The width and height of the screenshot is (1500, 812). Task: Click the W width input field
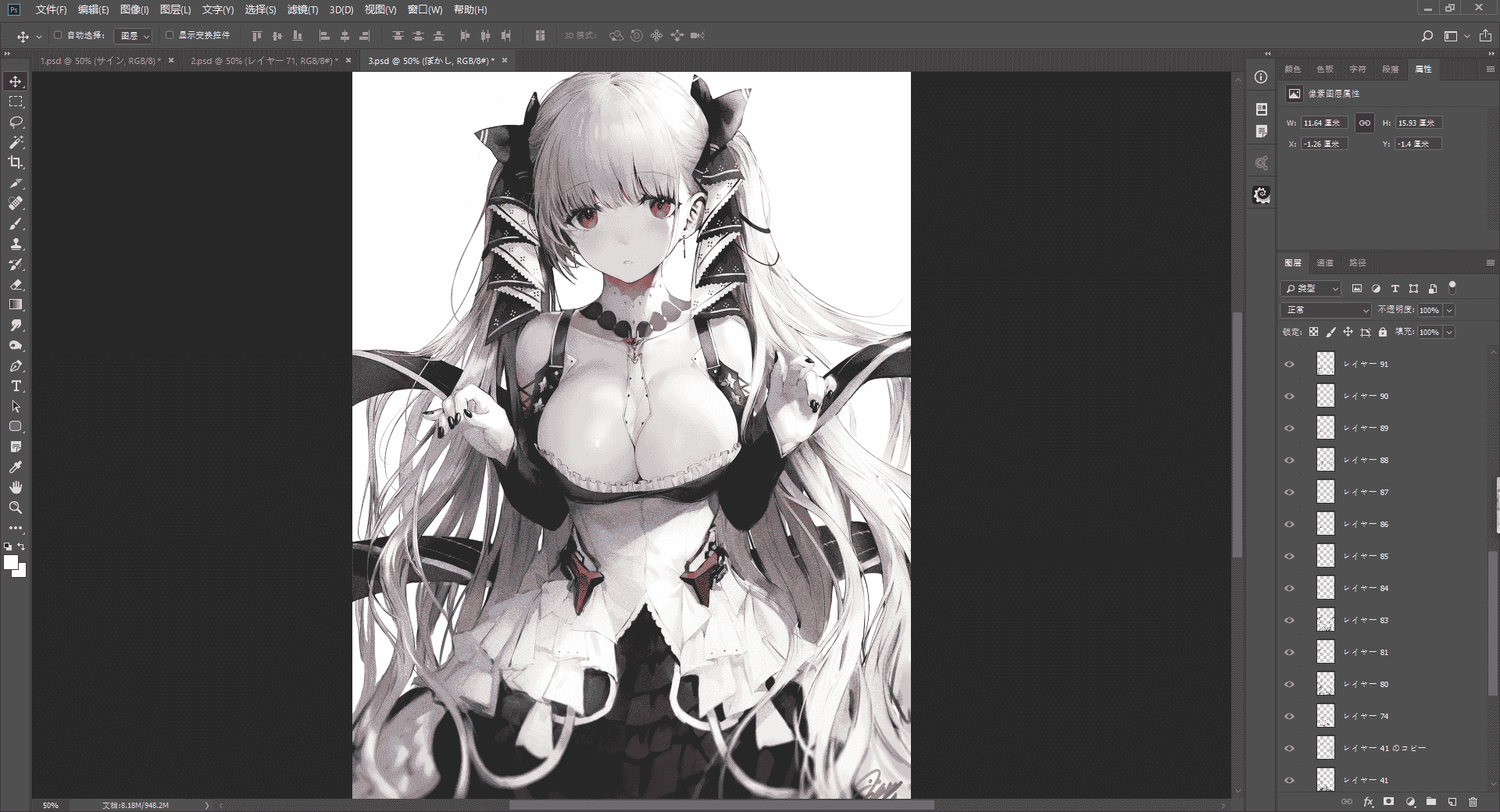click(1324, 123)
